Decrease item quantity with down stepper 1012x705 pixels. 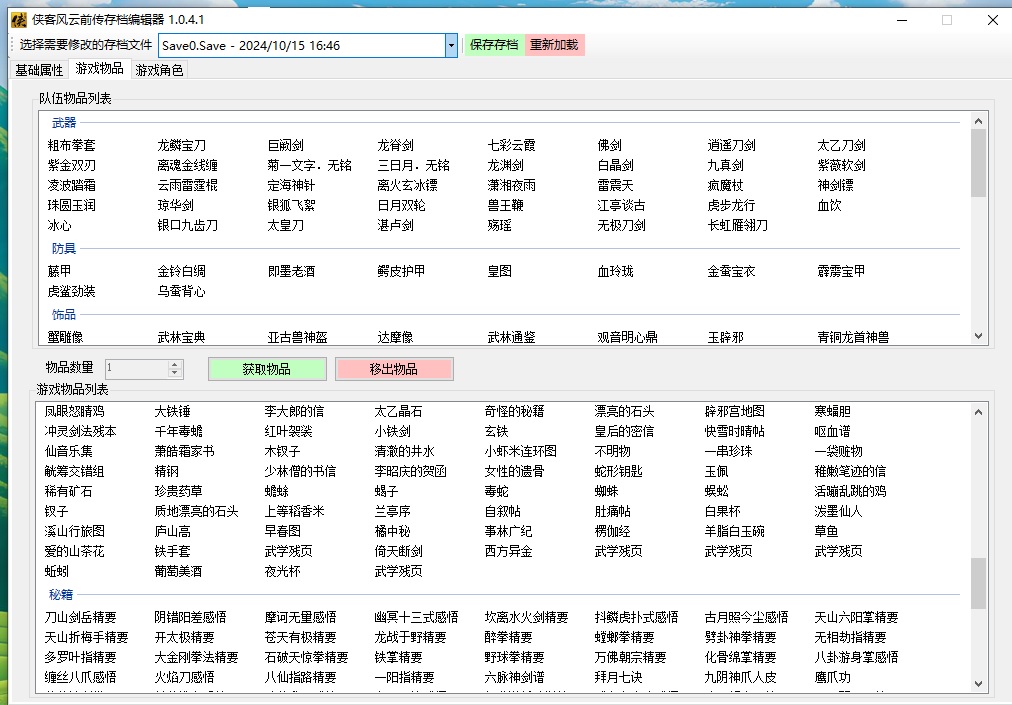[x=174, y=373]
